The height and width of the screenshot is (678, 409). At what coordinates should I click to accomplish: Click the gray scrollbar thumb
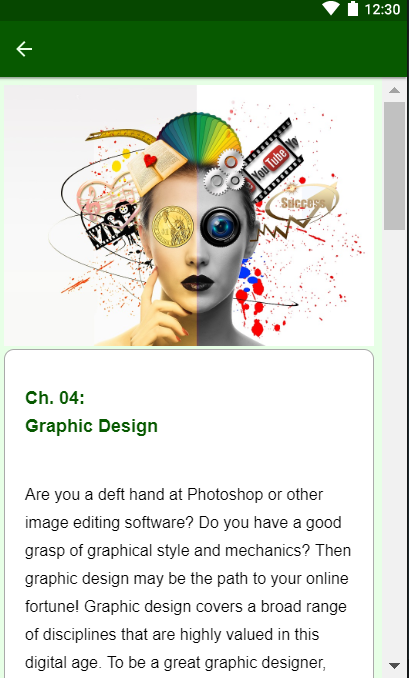[394, 166]
